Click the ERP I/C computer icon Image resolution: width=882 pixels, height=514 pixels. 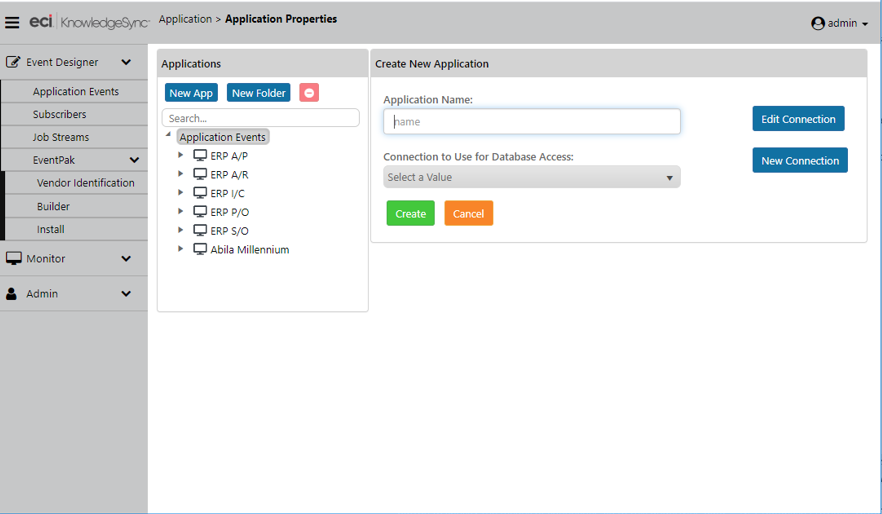pos(200,193)
